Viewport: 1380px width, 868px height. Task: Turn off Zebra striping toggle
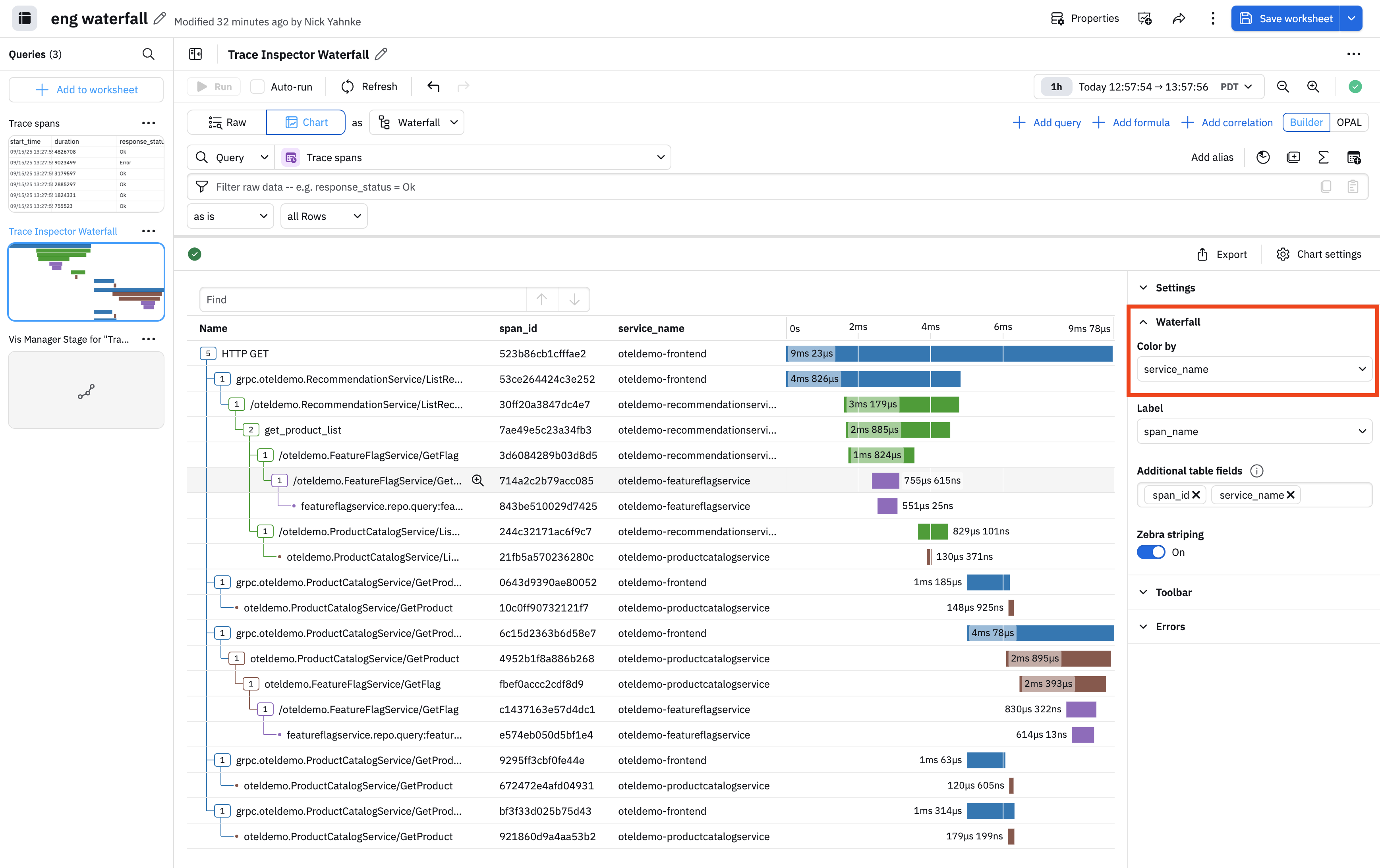[x=1151, y=552]
